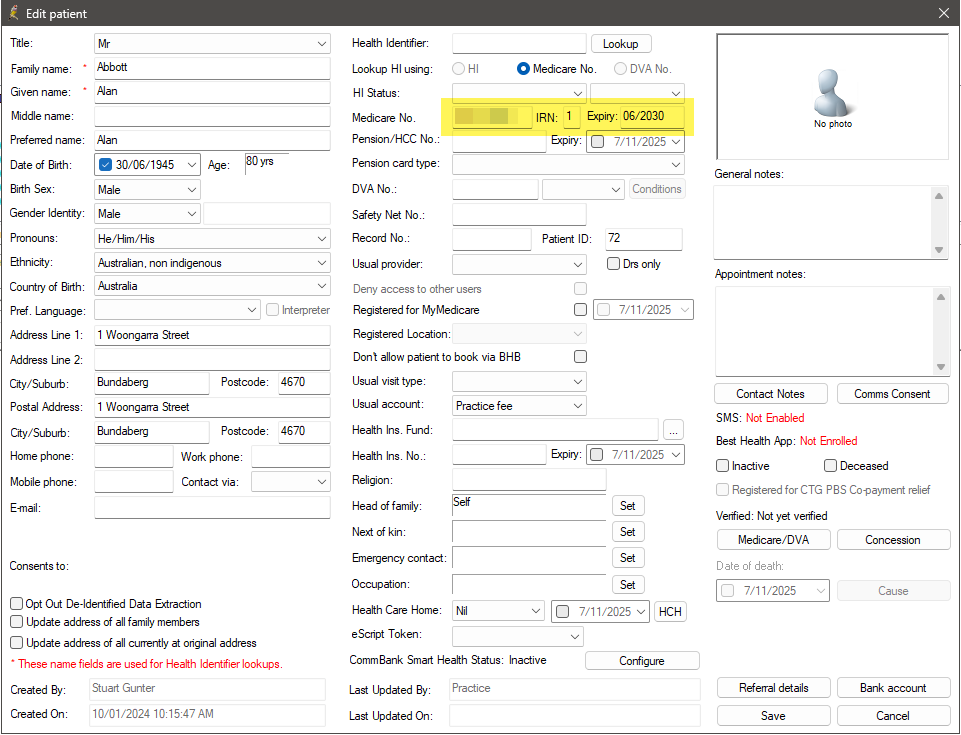
Task: Click the Date of Birth checkbox
Action: [106, 165]
